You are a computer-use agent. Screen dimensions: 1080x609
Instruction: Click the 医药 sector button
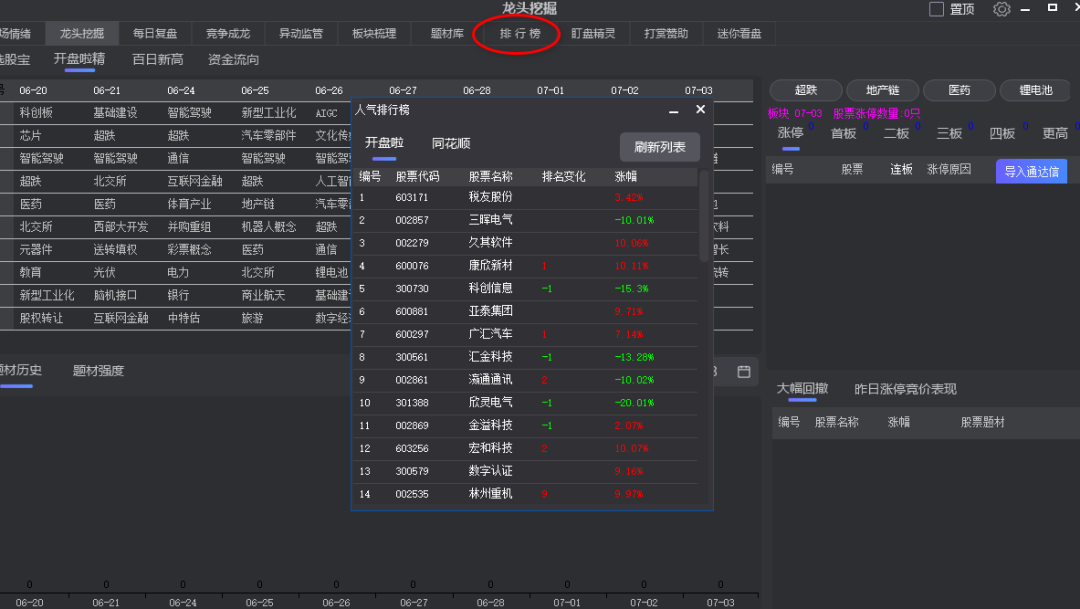[959, 90]
